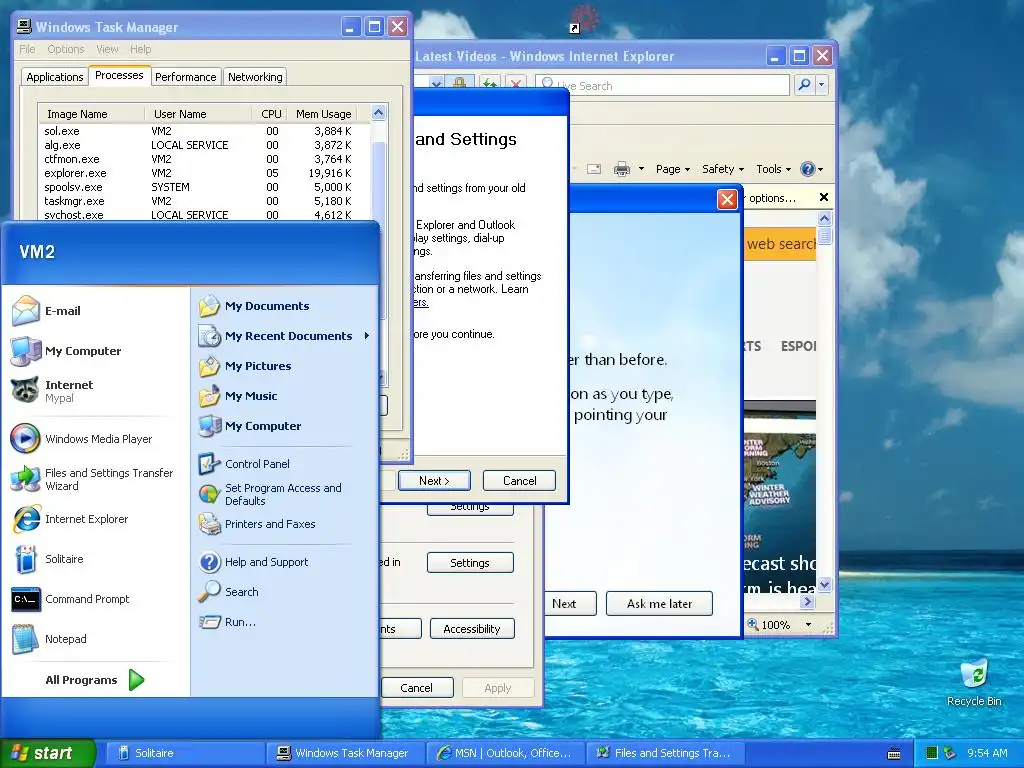Sort processes by Image Name column
This screenshot has width=1024, height=768.
(x=91, y=114)
